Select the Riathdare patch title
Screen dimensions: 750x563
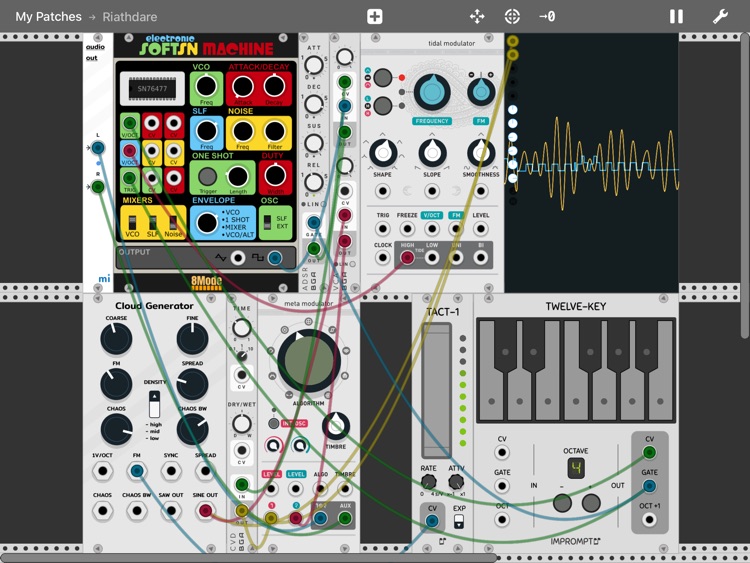[x=130, y=17]
